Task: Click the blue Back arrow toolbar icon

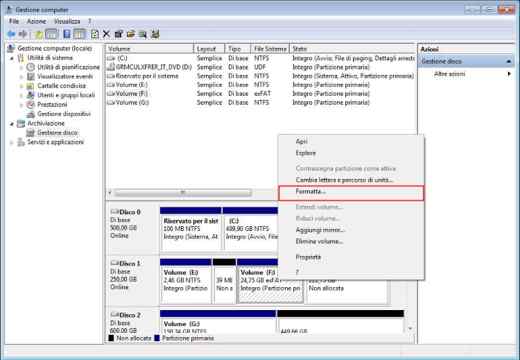Action: [x=11, y=34]
